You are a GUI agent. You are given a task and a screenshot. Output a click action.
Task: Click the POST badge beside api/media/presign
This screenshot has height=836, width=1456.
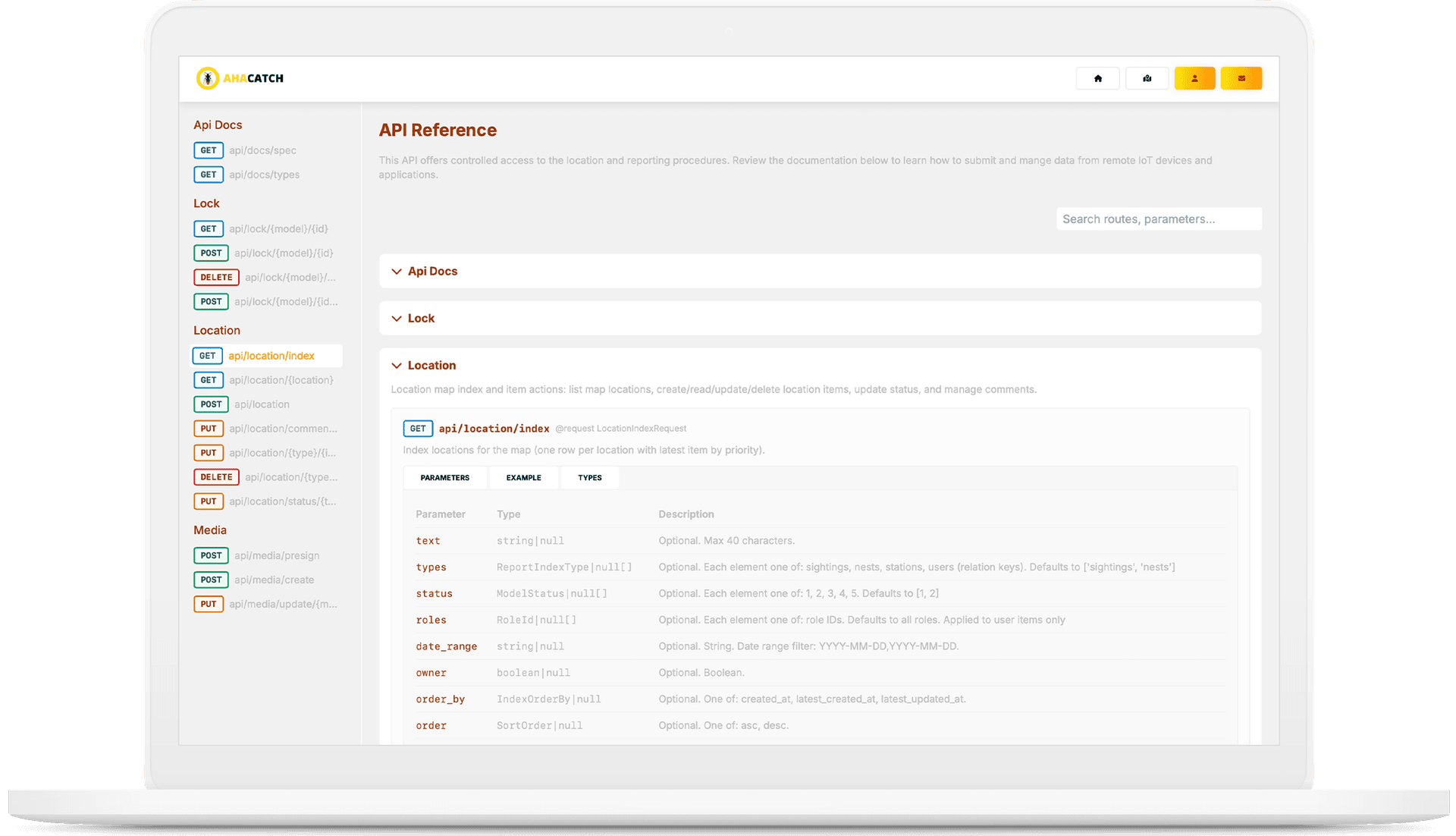211,555
